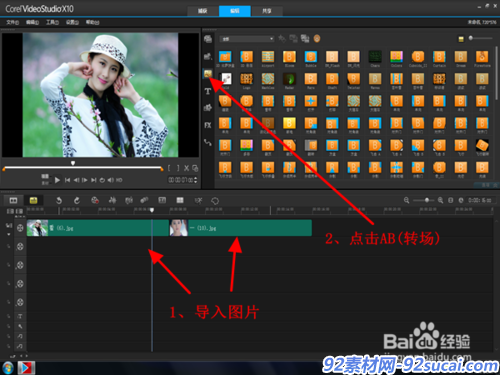
Task: Select the second image clip on the timeline
Action: pos(240,228)
